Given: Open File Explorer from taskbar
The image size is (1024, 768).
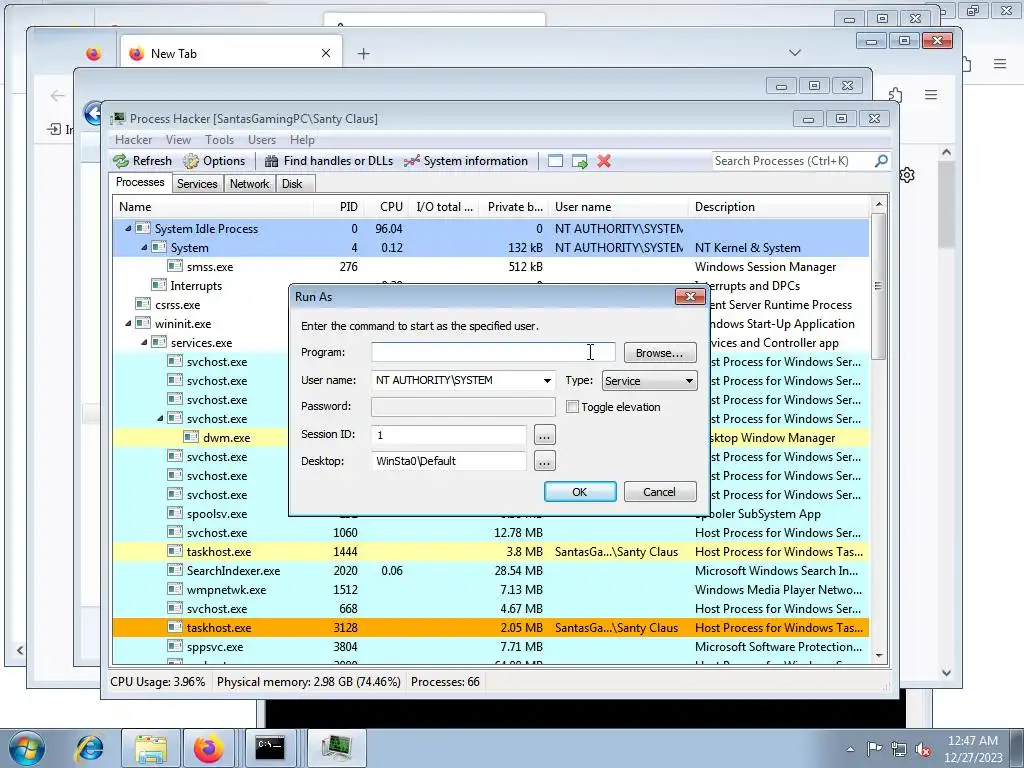Looking at the screenshot, I should click(x=150, y=748).
